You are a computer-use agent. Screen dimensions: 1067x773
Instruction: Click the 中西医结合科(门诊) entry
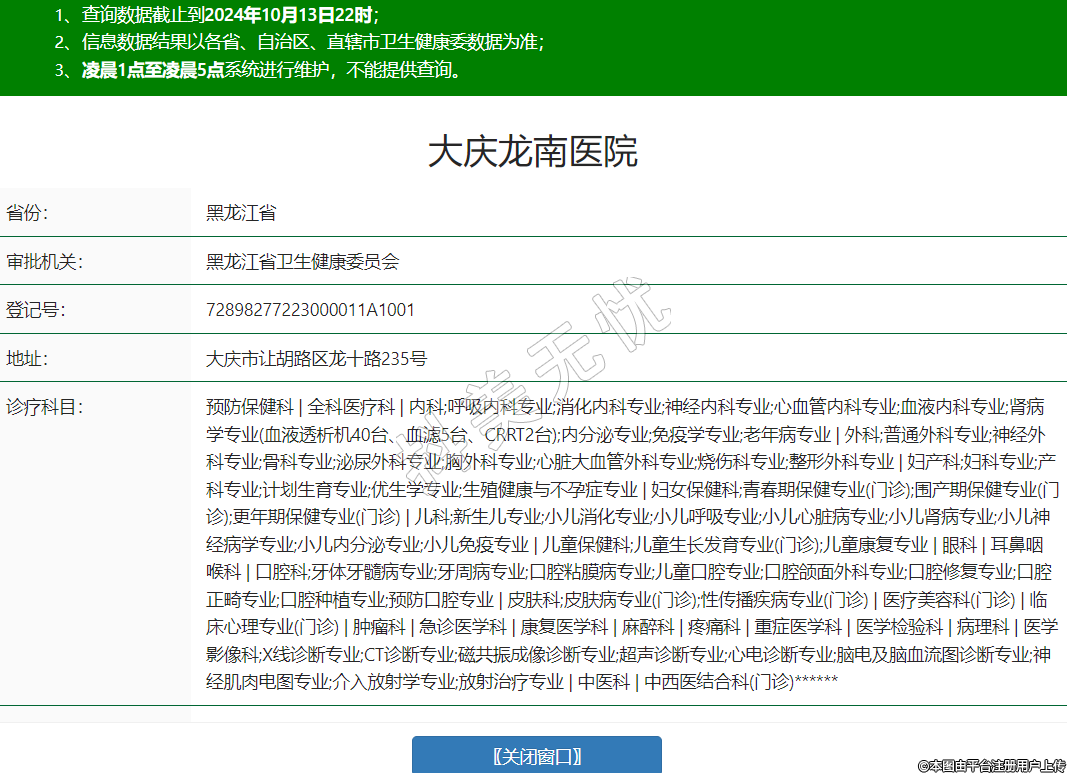click(718, 682)
